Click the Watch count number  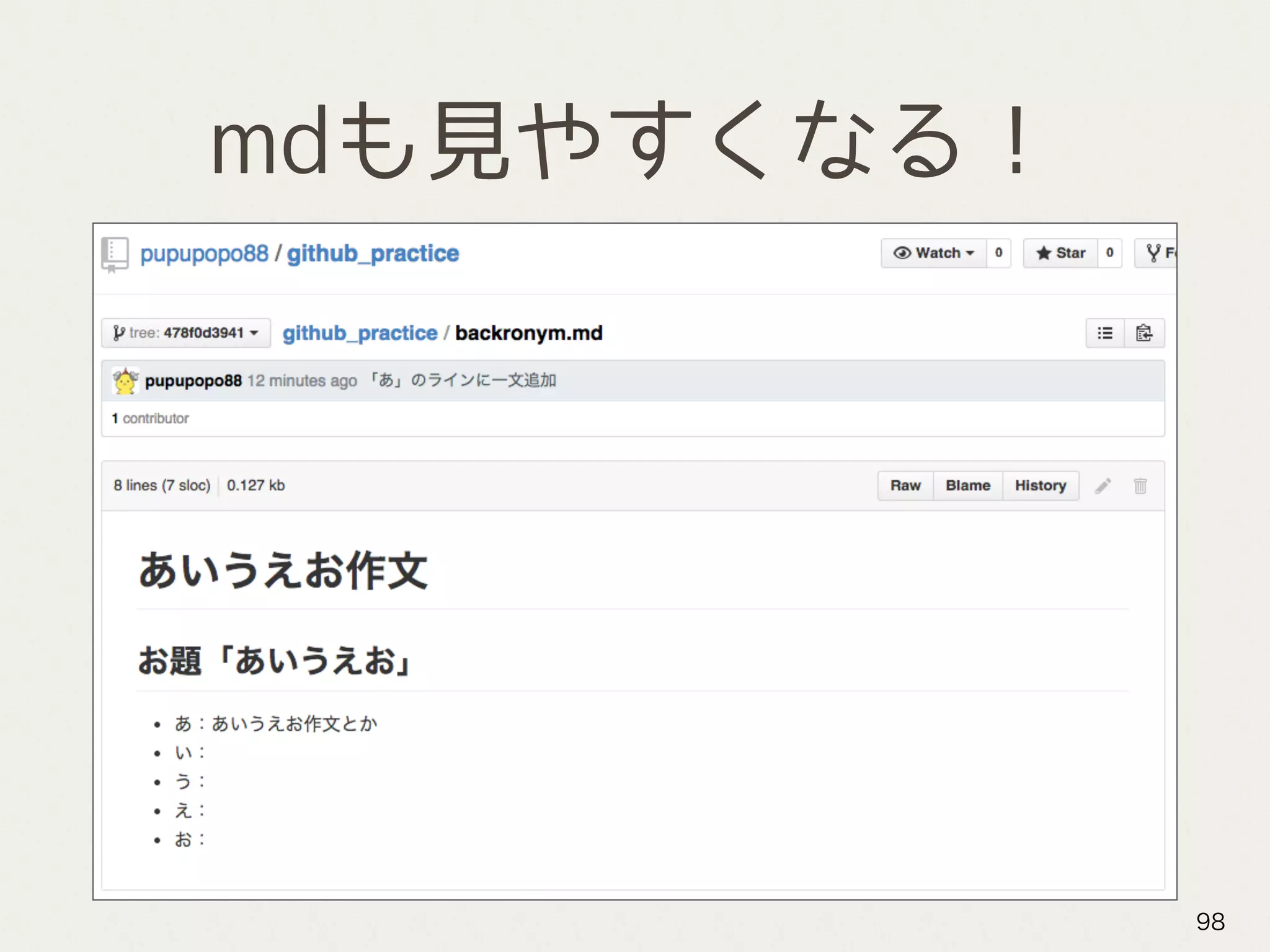998,253
